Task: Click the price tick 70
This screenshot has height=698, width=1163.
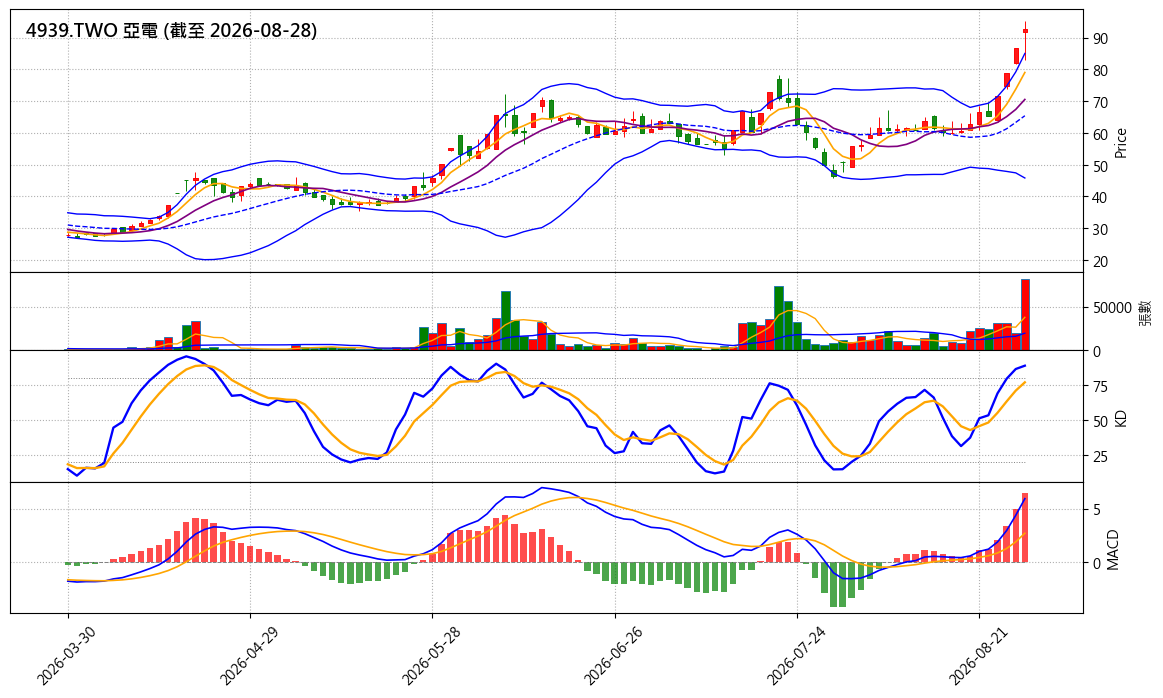Action: 1100,102
